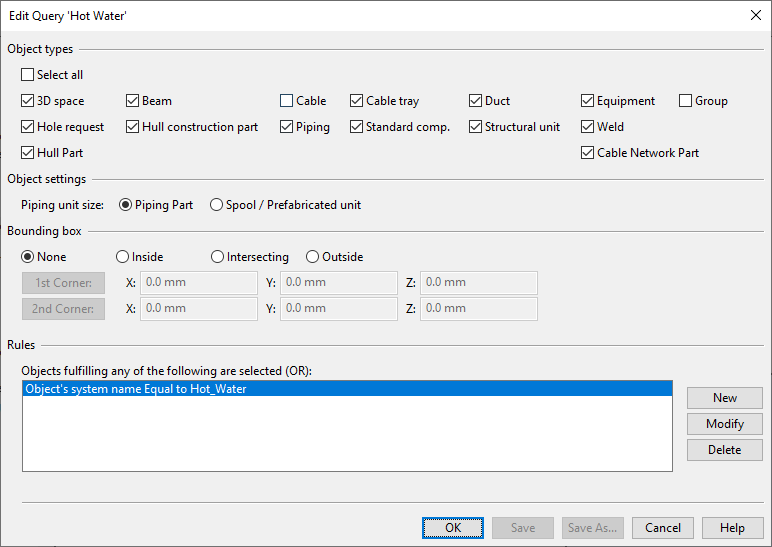Cancel editing the Hot Water query

coord(663,528)
